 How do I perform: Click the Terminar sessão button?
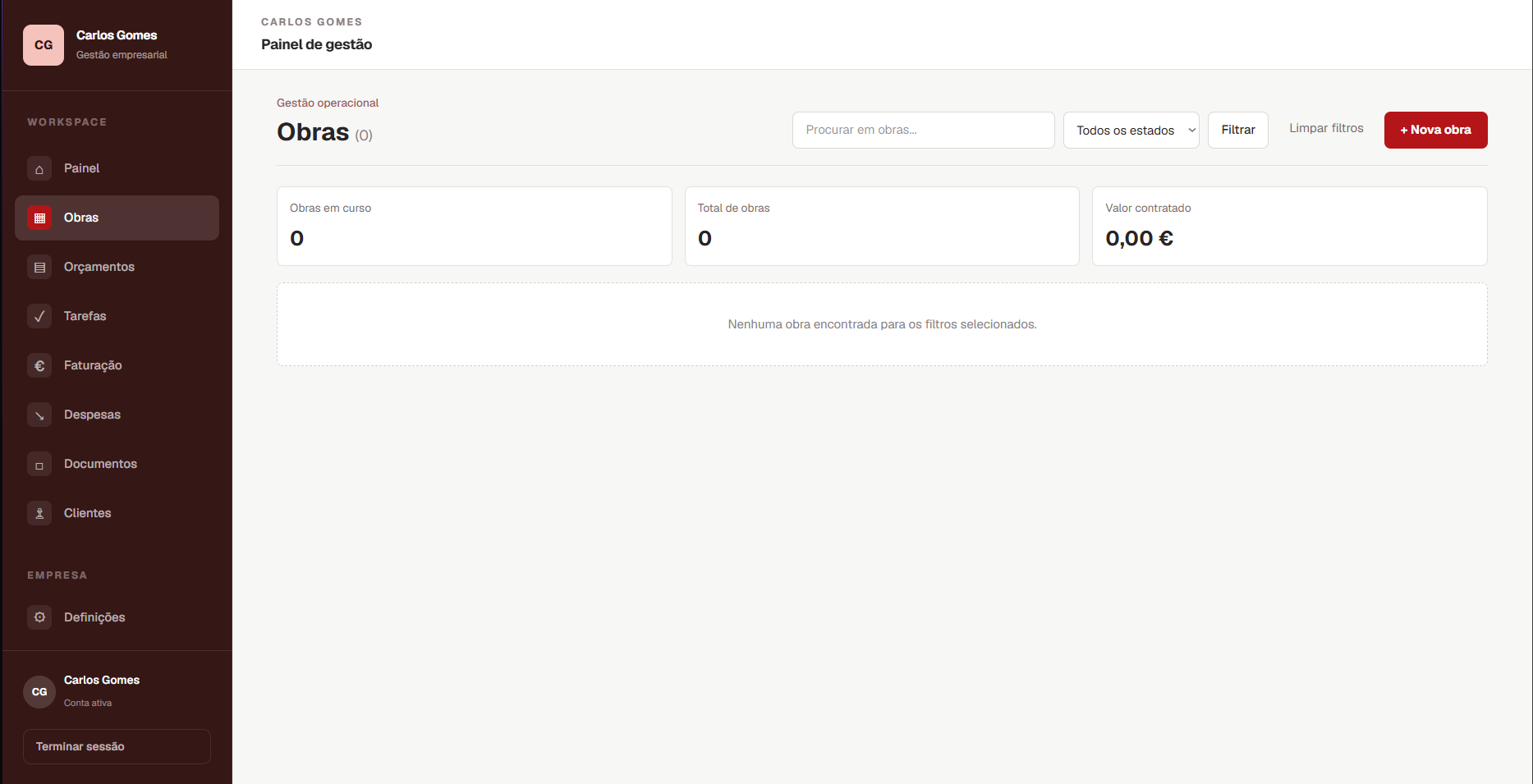117,746
